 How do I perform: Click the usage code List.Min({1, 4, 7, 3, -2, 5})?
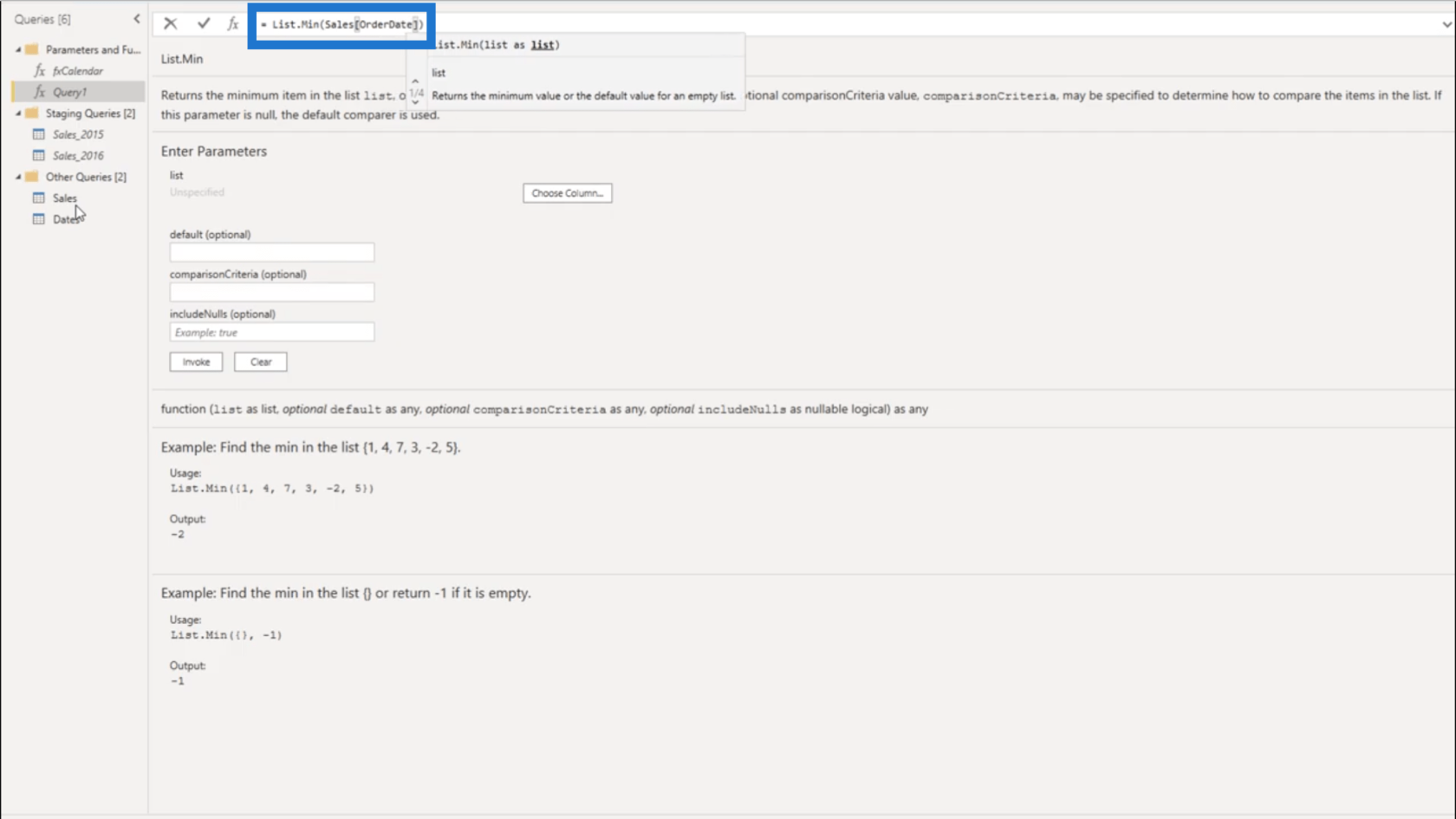pos(272,488)
